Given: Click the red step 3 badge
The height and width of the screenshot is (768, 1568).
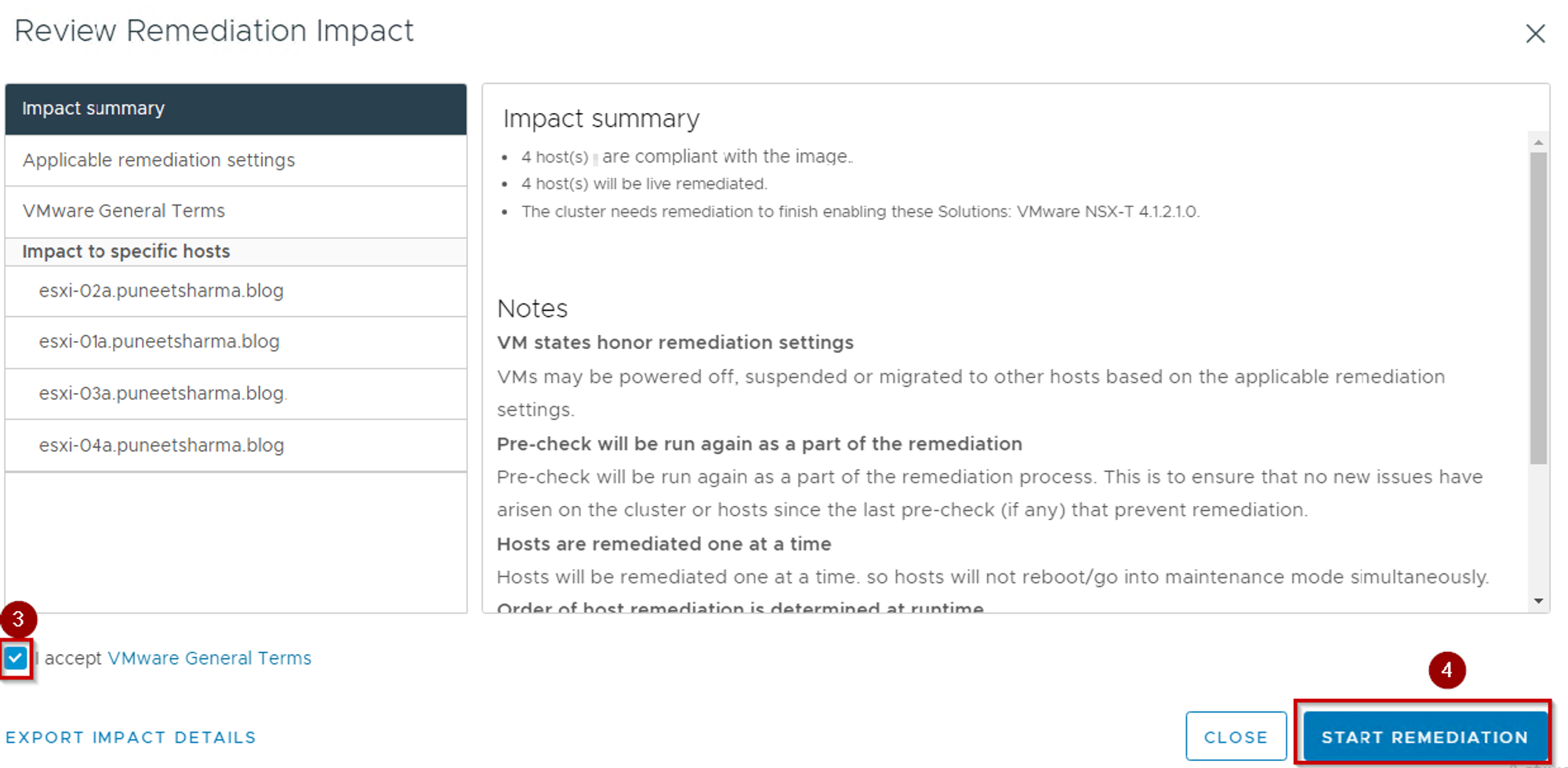Looking at the screenshot, I should click(18, 619).
